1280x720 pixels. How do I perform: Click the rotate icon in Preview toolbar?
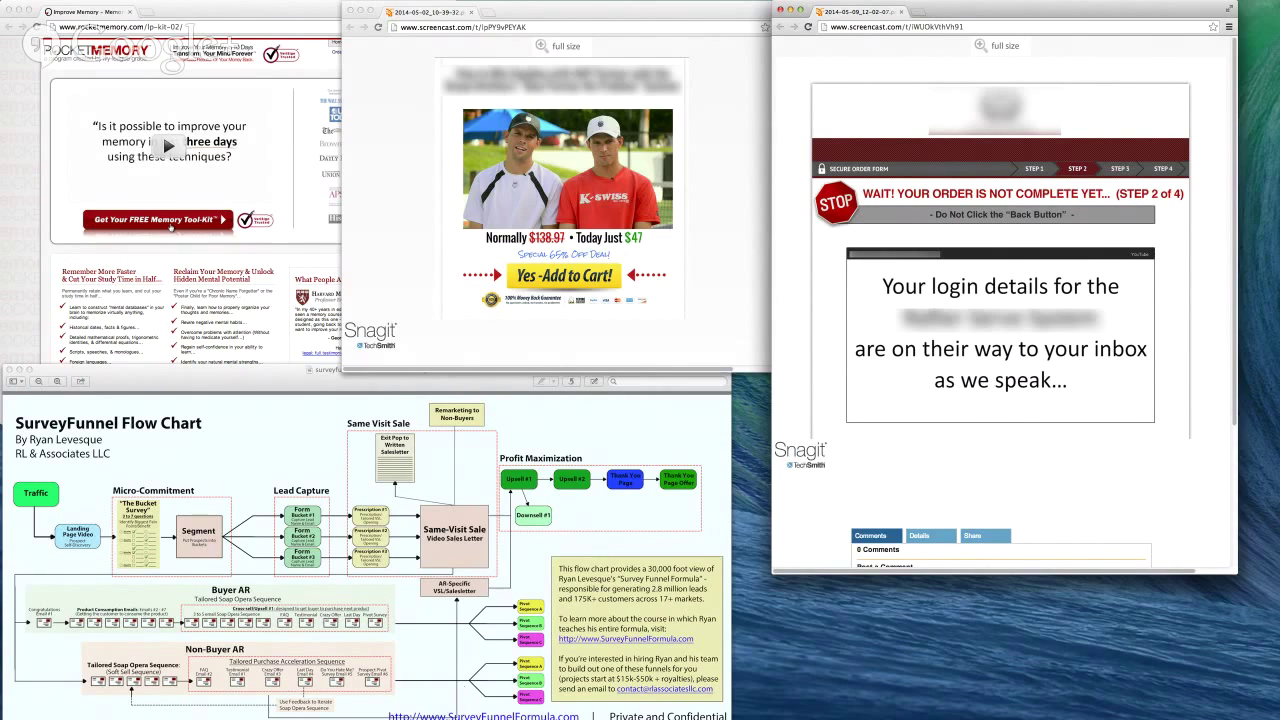coord(572,381)
